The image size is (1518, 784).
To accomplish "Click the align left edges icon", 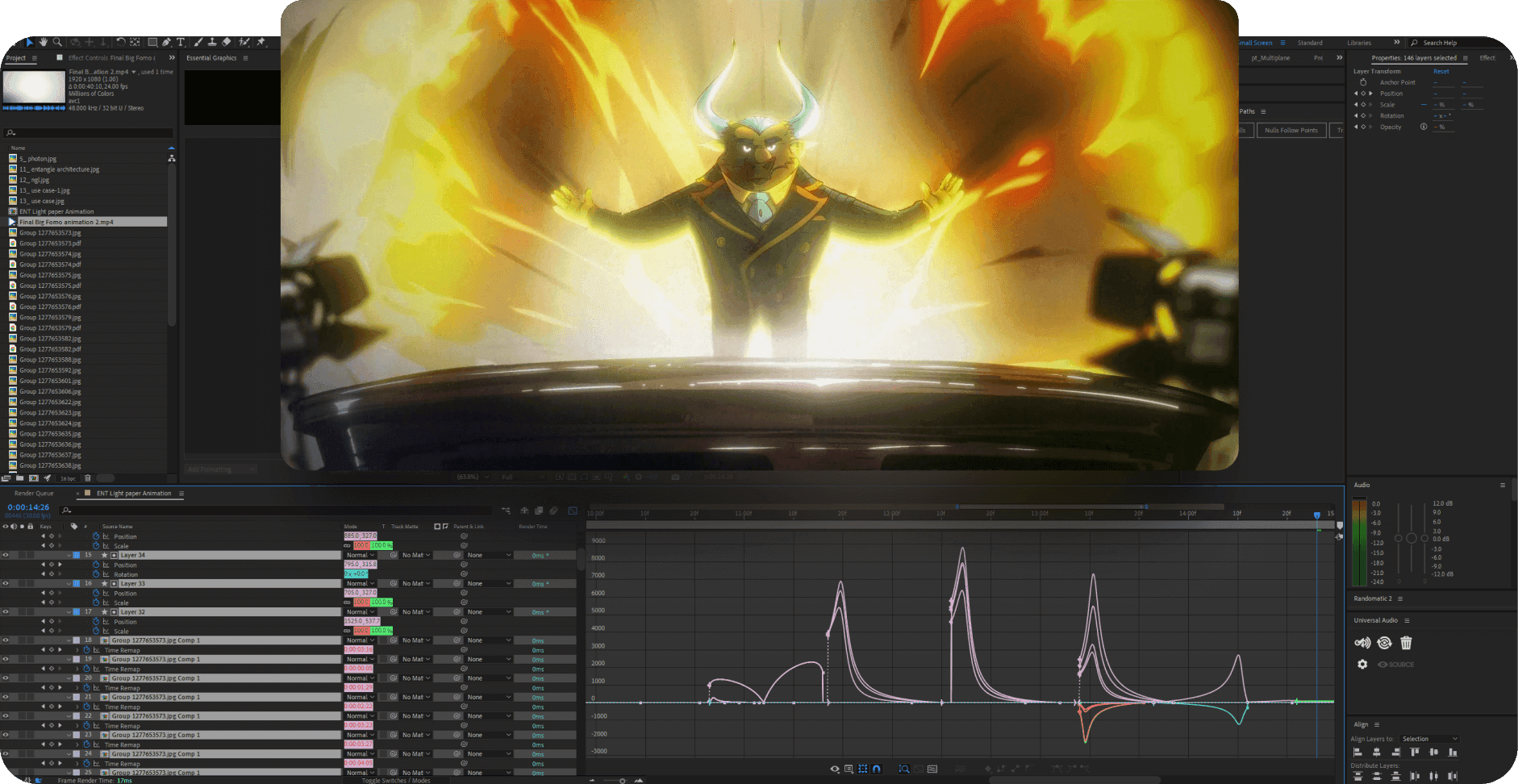I will pos(1357,752).
